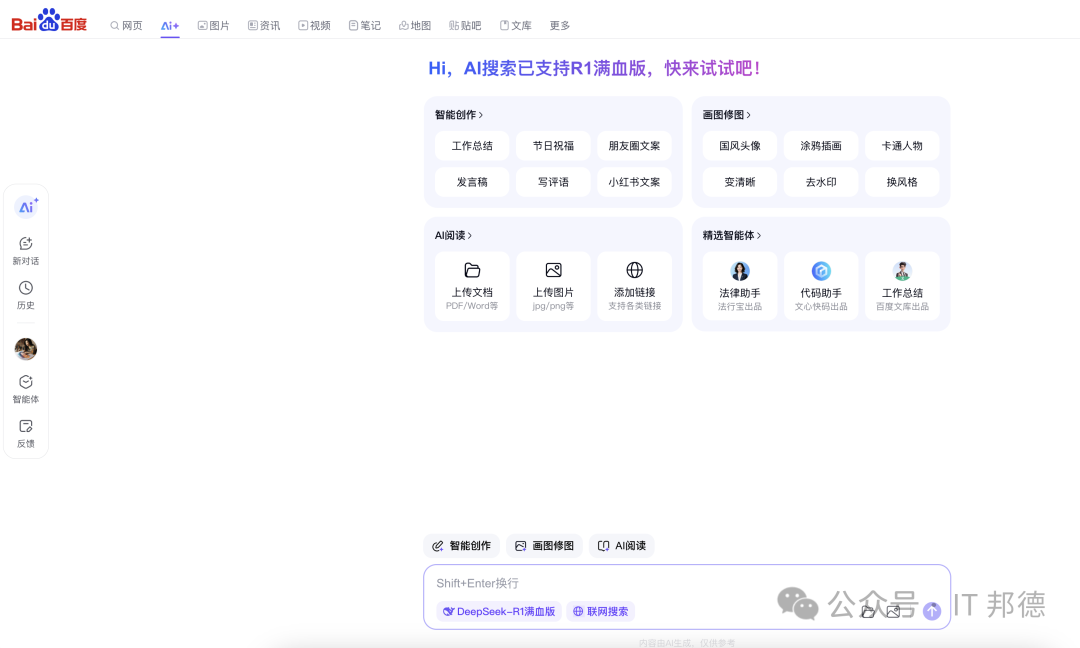This screenshot has height=648, width=1080.
Task: Switch to the 网页 tab
Action: pyautogui.click(x=126, y=25)
